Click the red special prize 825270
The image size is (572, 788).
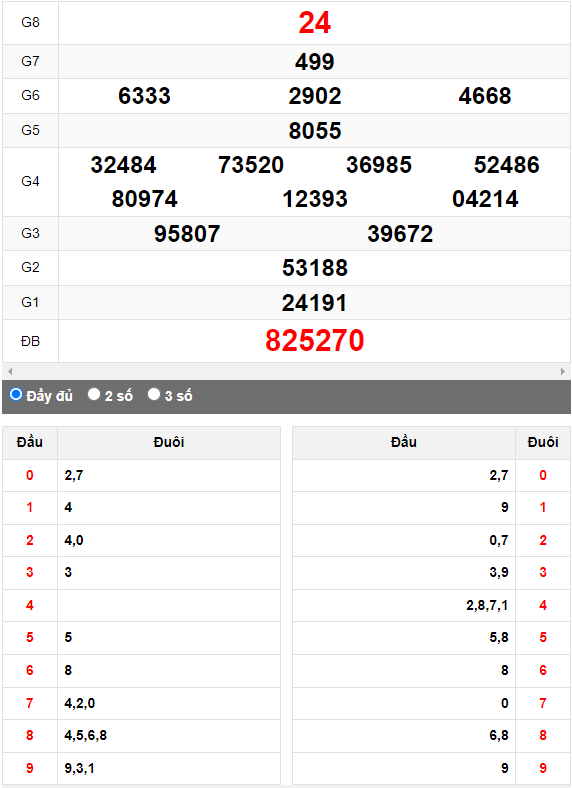point(315,340)
